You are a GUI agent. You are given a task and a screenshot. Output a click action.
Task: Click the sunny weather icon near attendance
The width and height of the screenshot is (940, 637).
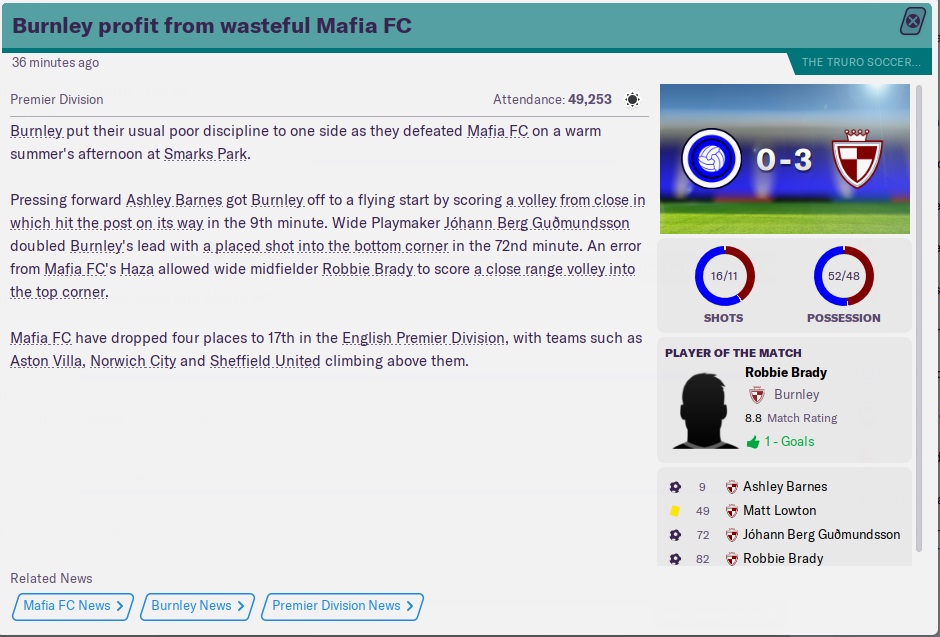click(632, 100)
